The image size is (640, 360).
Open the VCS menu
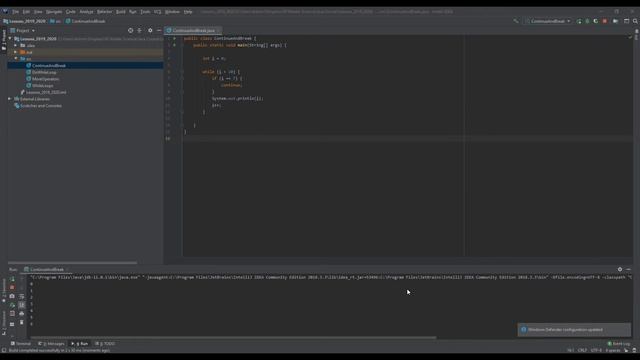pos(158,11)
